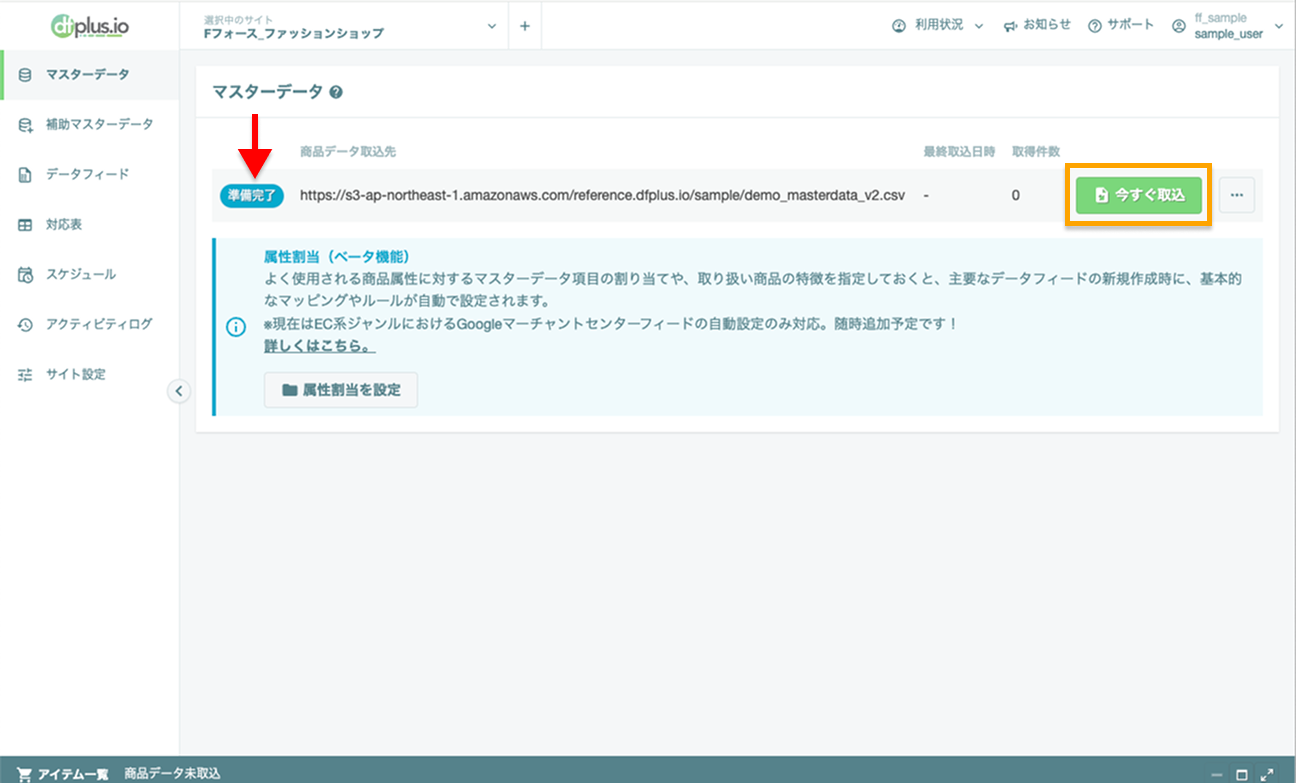Open 詳しくはこちら link in the banner
The width and height of the screenshot is (1296, 783).
[x=318, y=345]
